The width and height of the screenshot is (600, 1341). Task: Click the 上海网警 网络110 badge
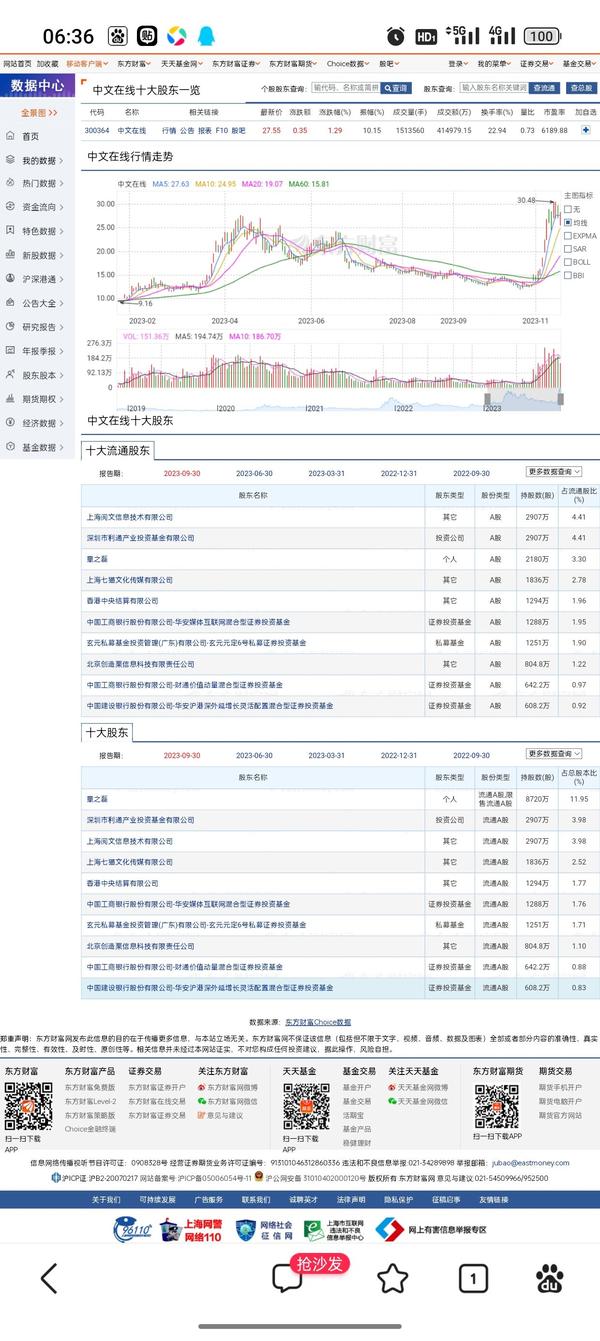click(x=191, y=1229)
